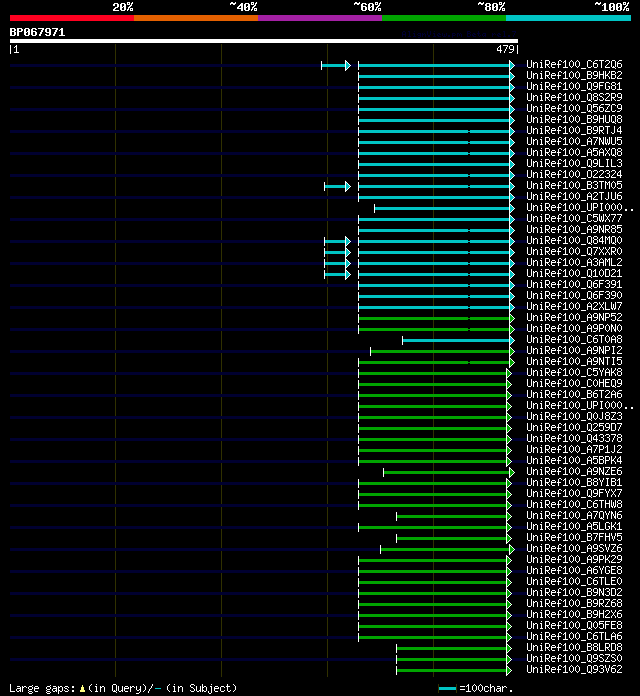Select hit label UniRef100_Q05FE8
The height and width of the screenshot is (696, 640).
pos(574,625)
